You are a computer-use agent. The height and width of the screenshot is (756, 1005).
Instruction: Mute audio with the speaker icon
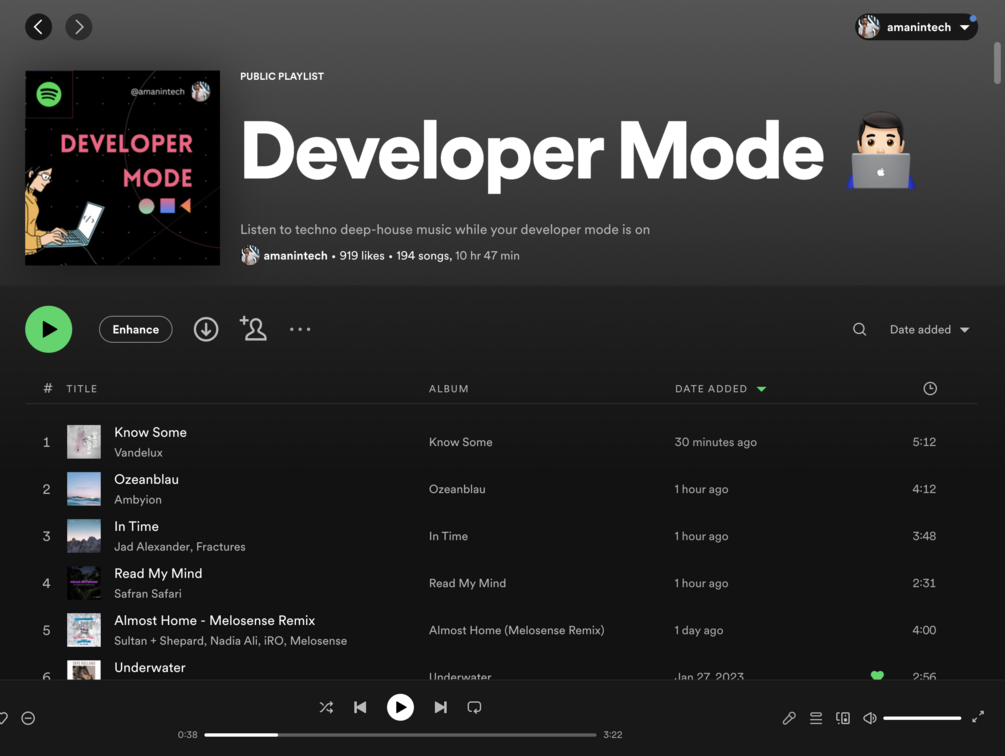pyautogui.click(x=869, y=718)
